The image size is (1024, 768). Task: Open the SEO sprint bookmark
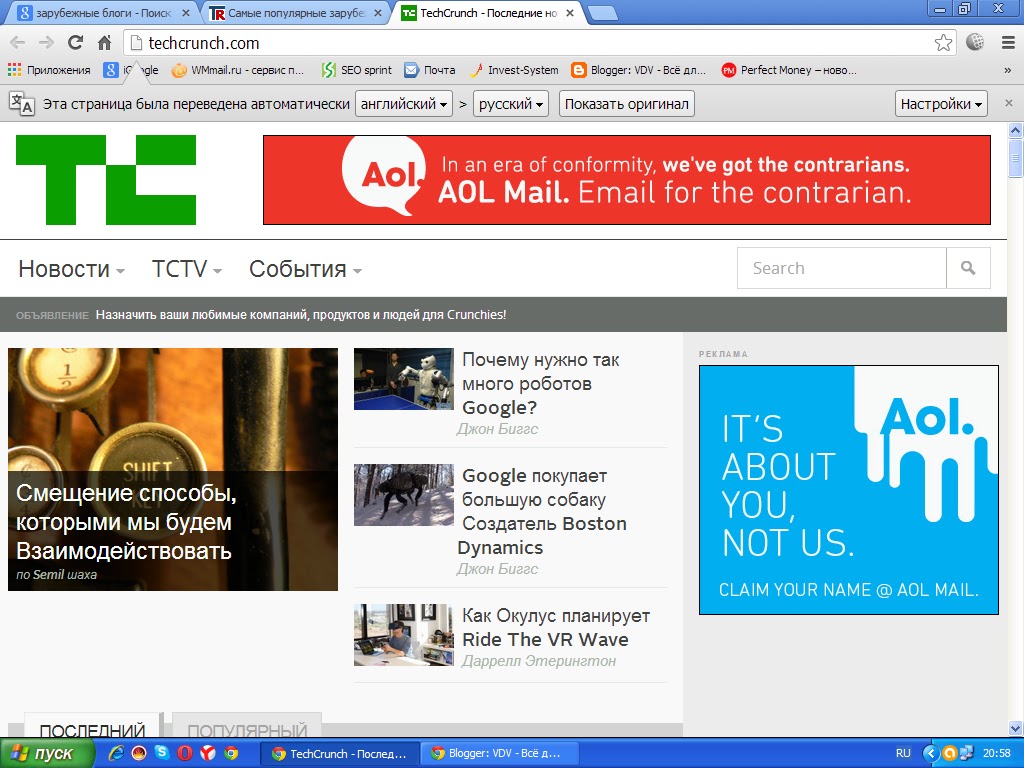pos(357,70)
